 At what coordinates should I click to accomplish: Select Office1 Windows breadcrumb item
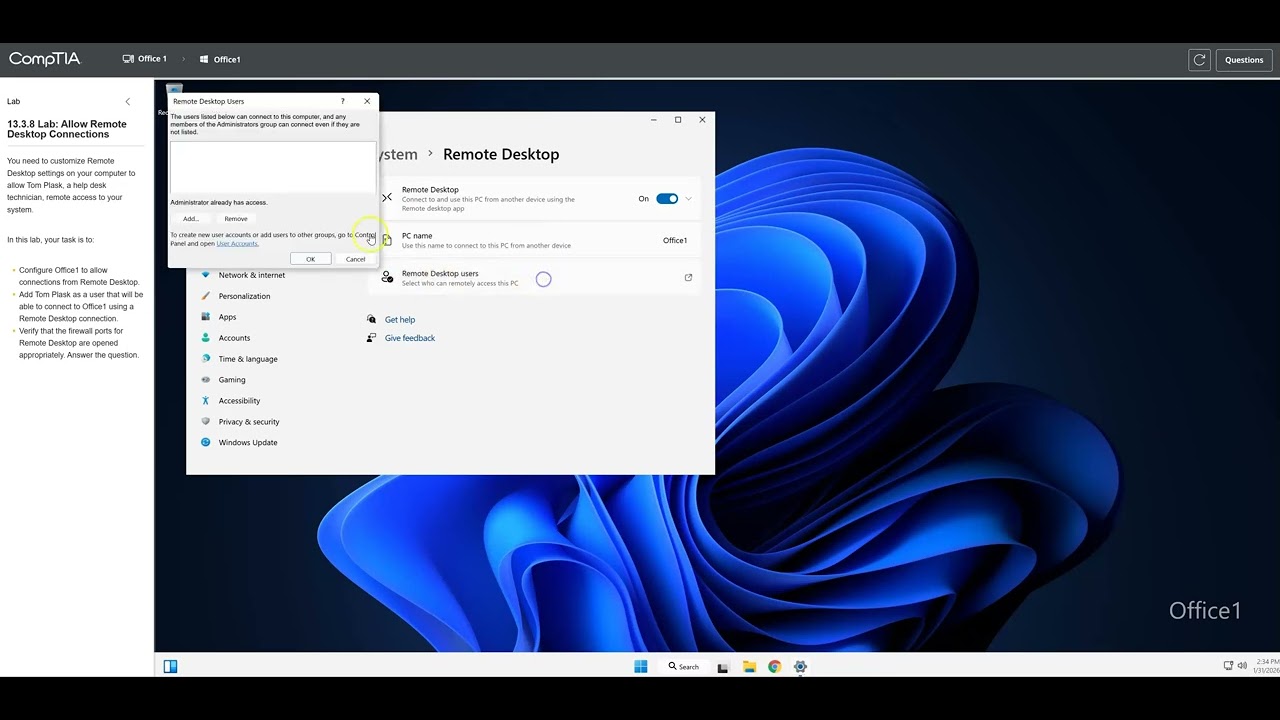click(220, 60)
